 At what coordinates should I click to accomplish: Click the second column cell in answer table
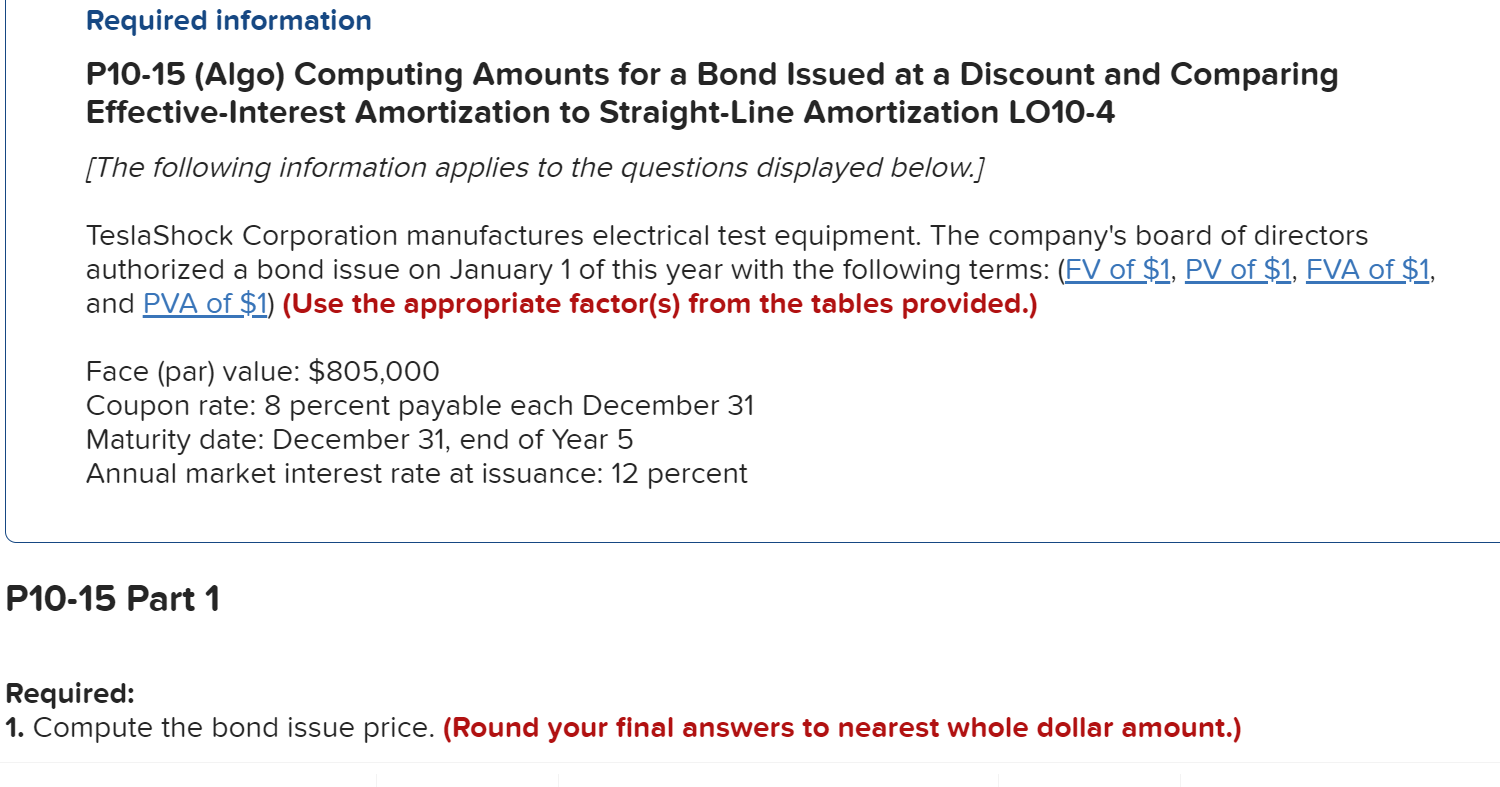coord(465,780)
